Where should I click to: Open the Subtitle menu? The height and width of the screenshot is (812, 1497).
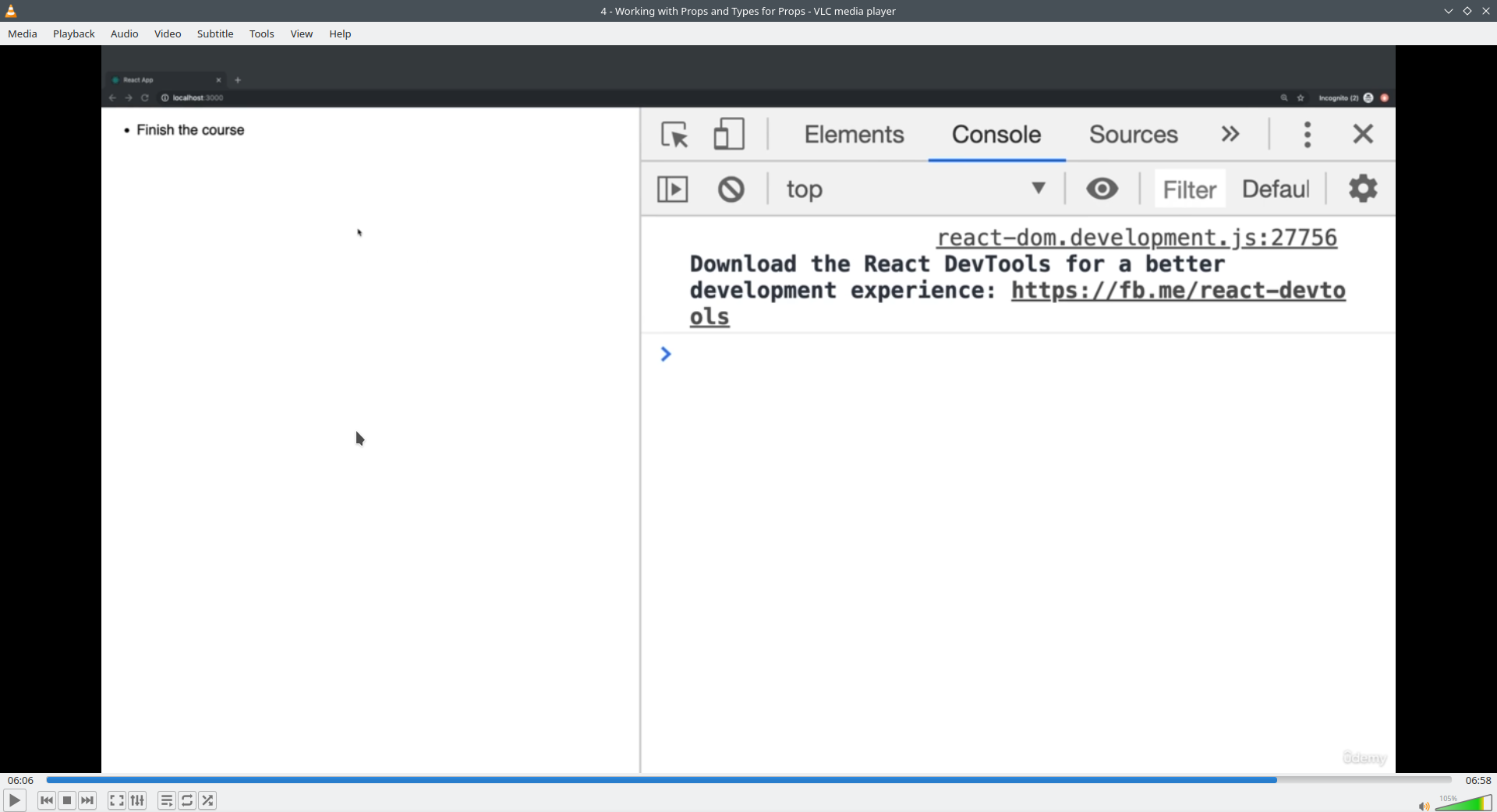click(x=215, y=34)
